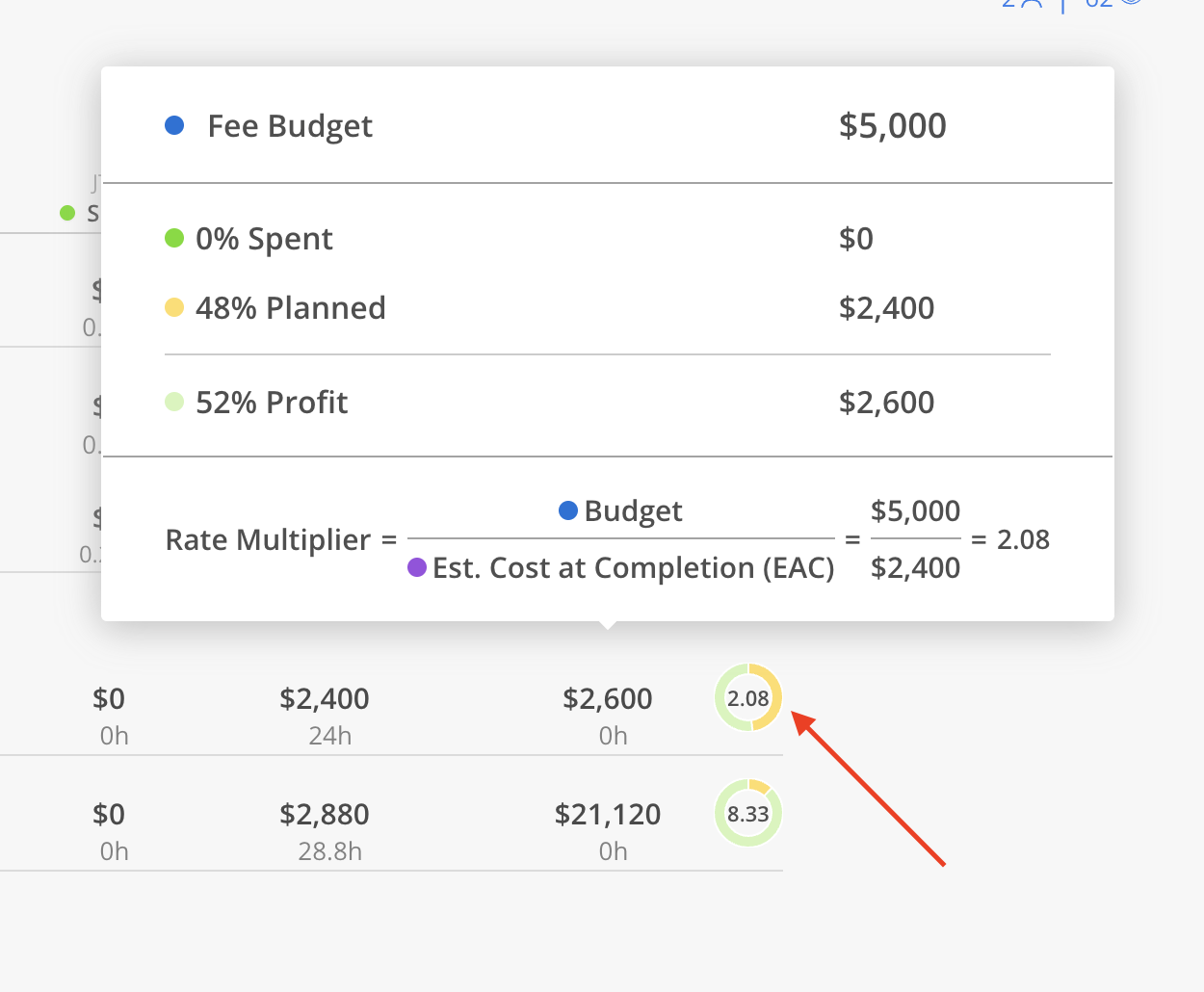Click the Est. Cost at Completion (EAC) text

click(633, 568)
